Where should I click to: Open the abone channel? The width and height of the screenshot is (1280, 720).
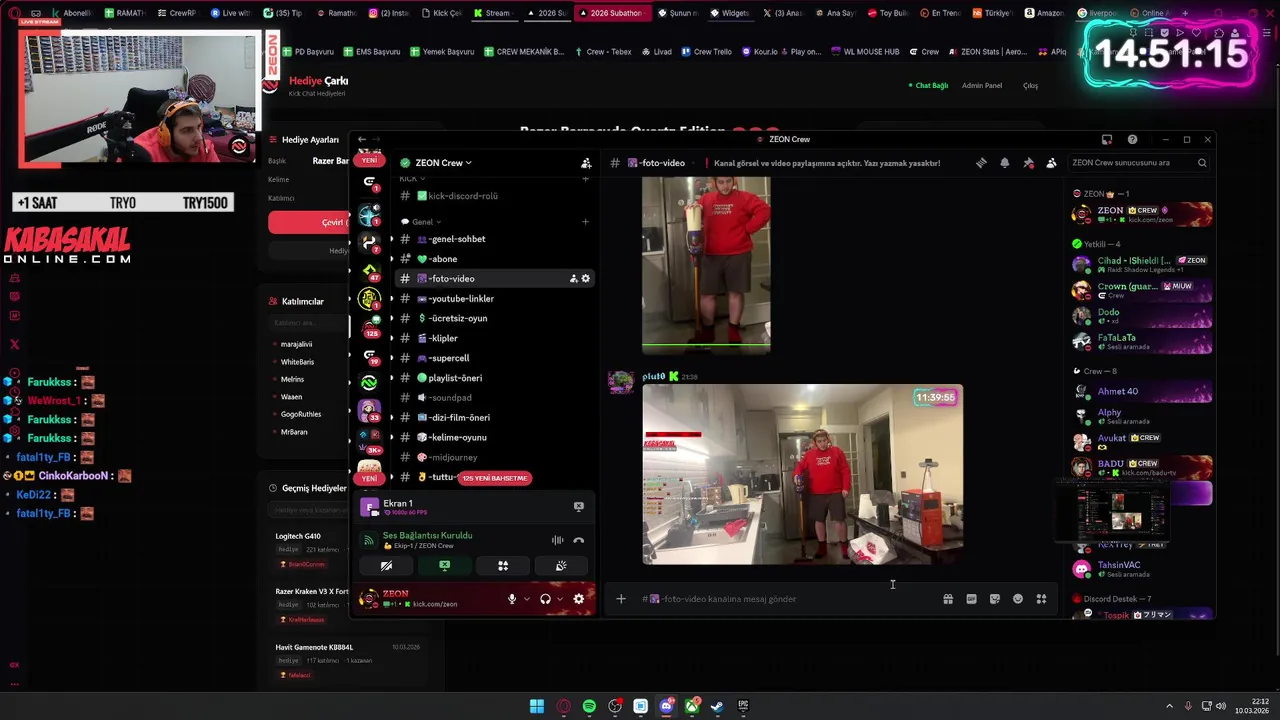coord(495,259)
